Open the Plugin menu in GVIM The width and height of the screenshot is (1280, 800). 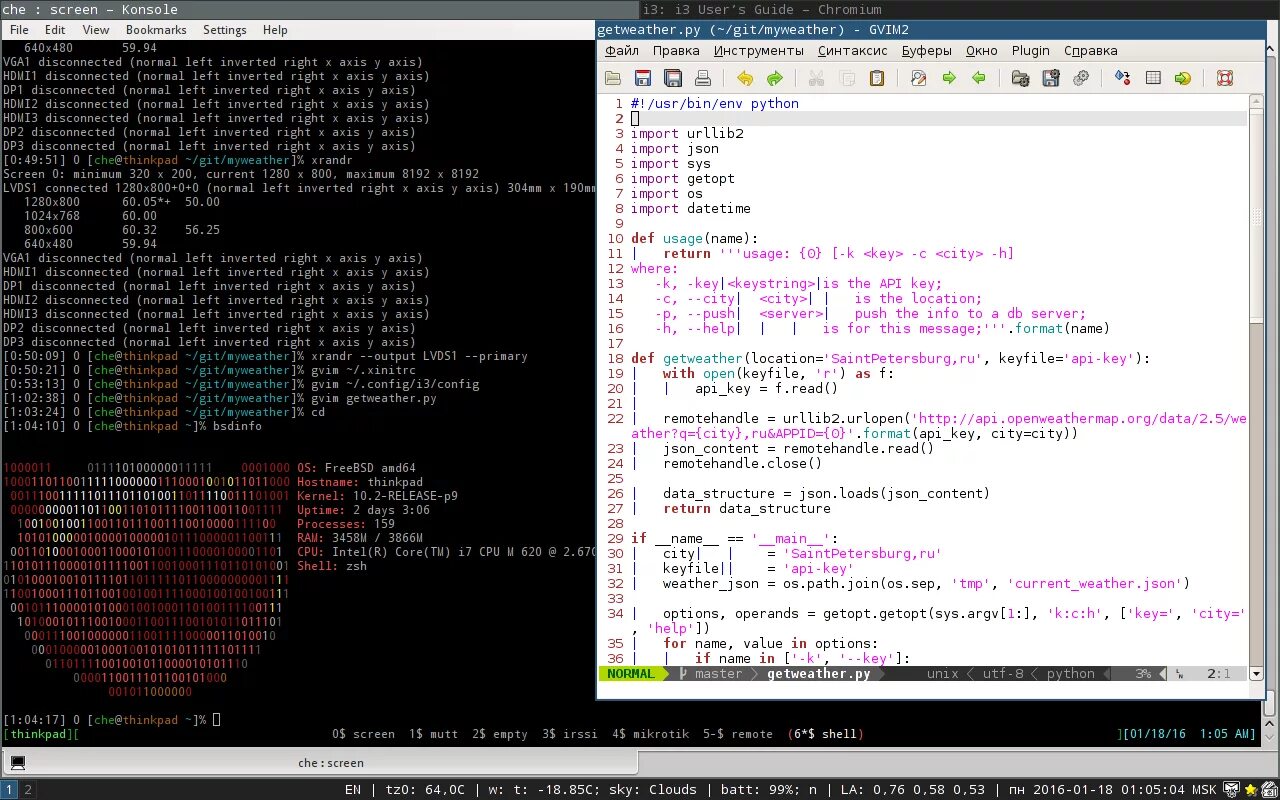[1031, 50]
